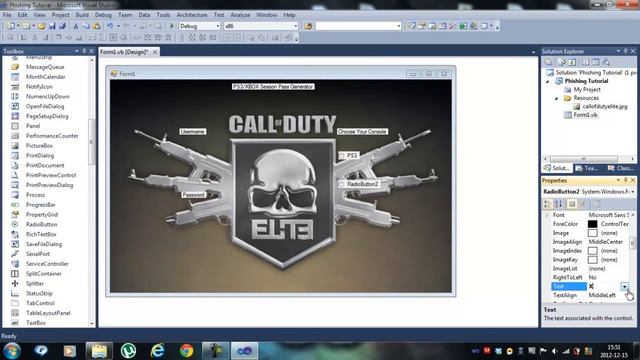Select the PS3 radio button on the form

[349, 156]
